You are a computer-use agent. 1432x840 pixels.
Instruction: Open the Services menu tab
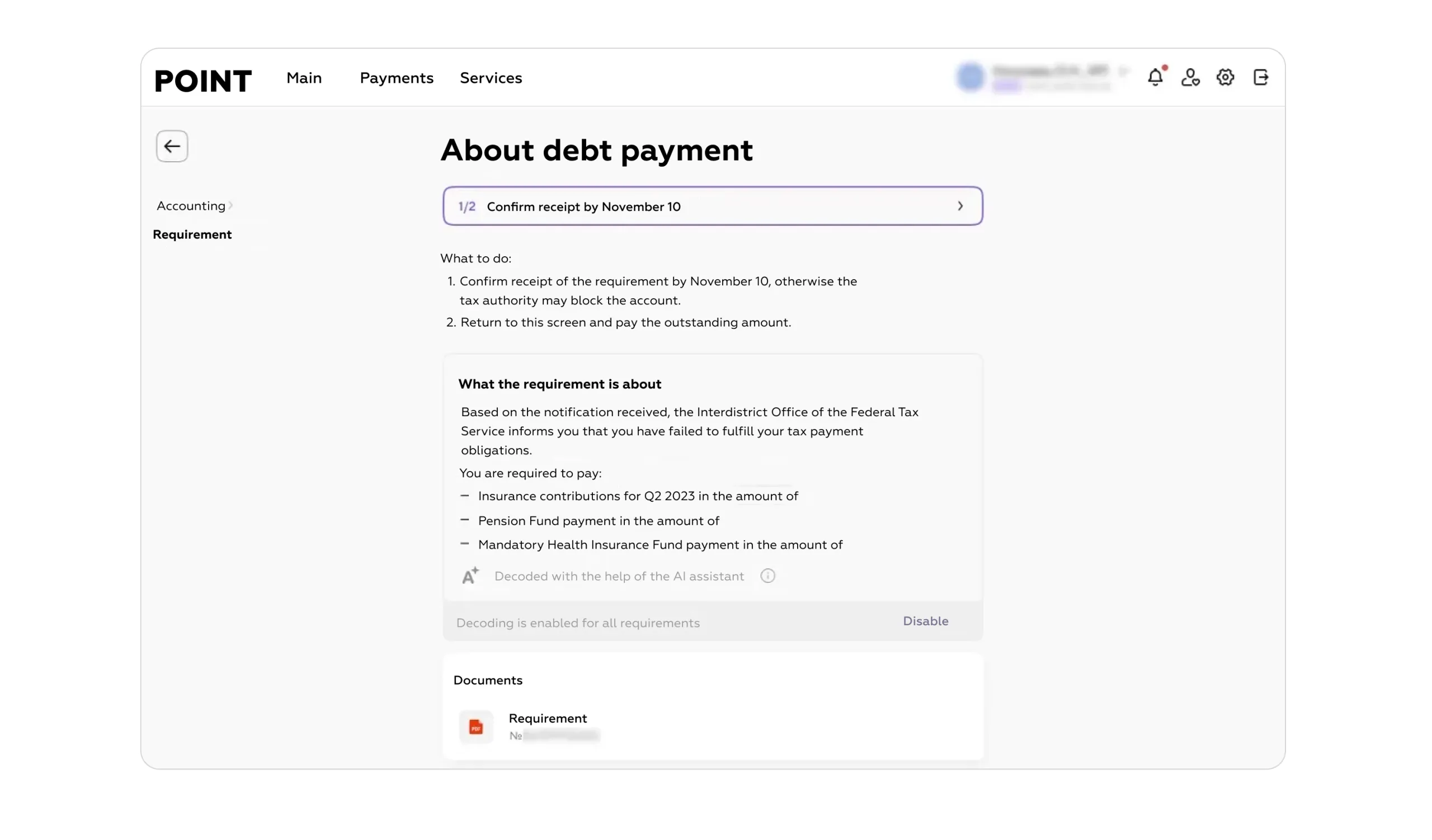[x=491, y=78]
